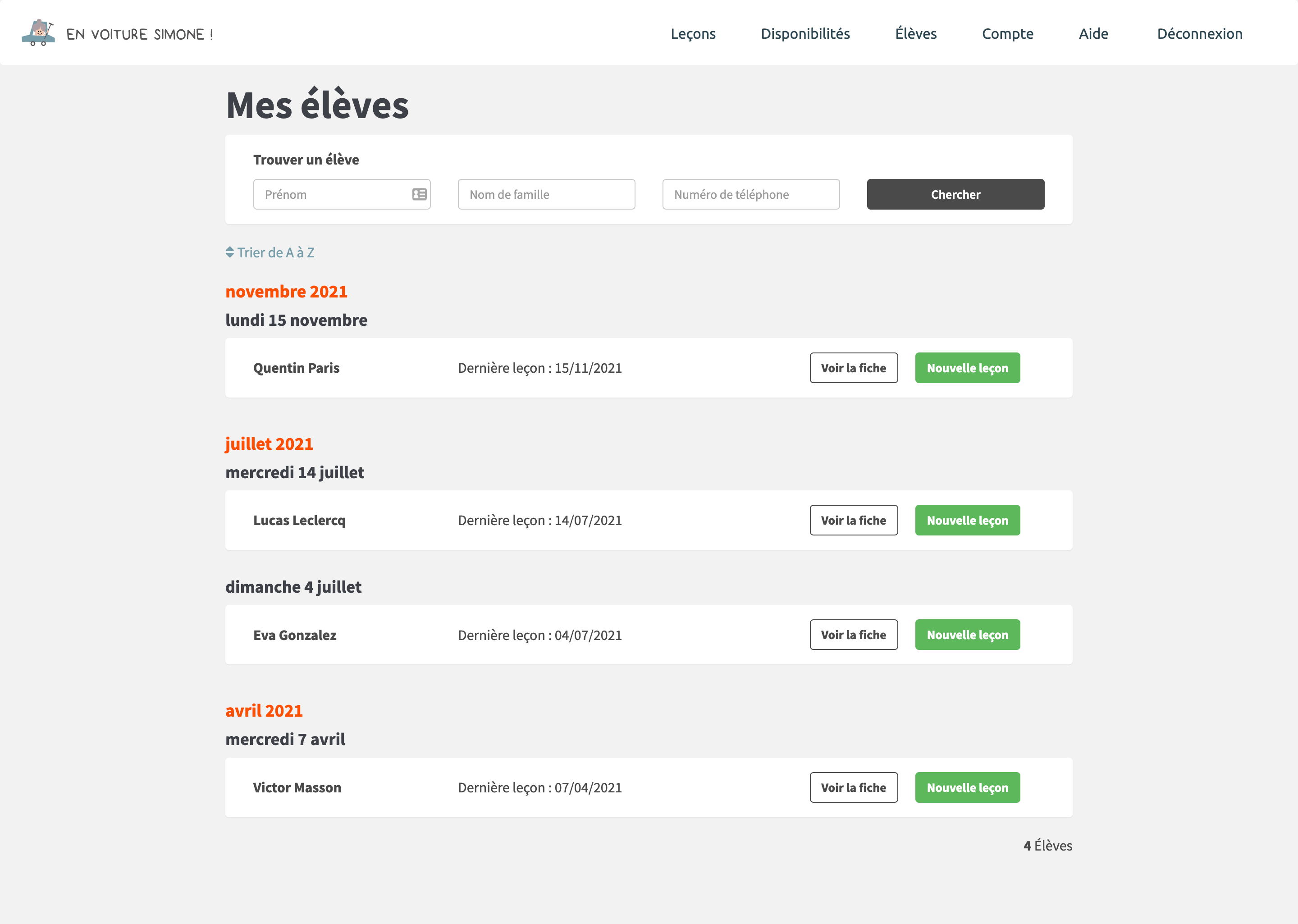
Task: Sort students with Trier de A à Z
Action: click(270, 252)
